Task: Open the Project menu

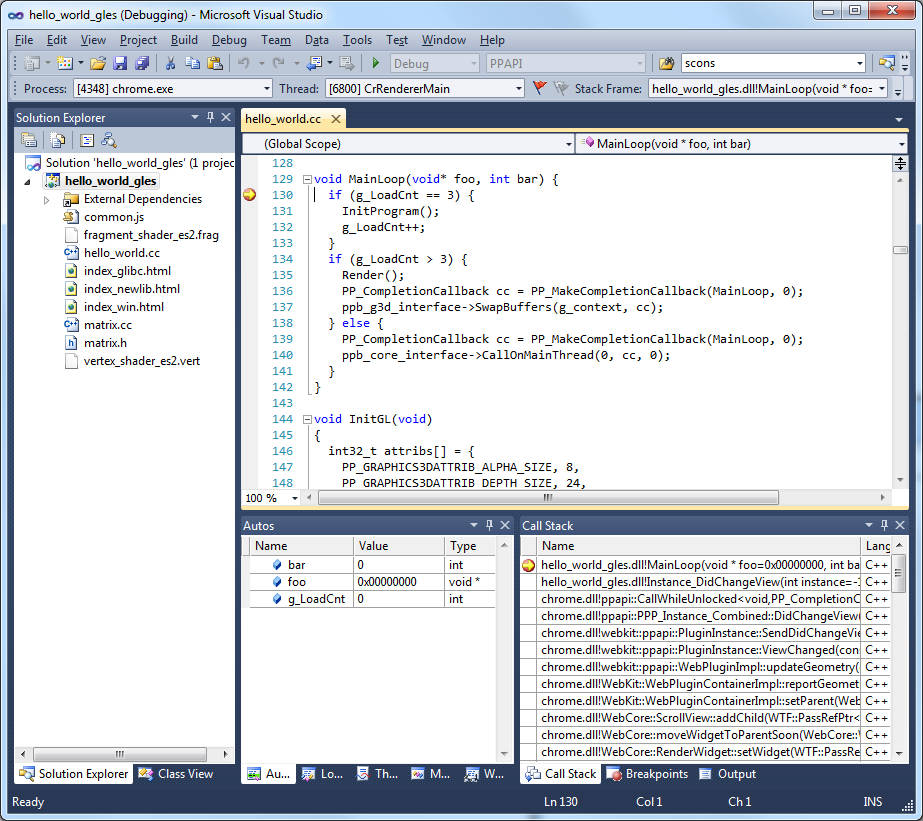Action: coord(138,39)
